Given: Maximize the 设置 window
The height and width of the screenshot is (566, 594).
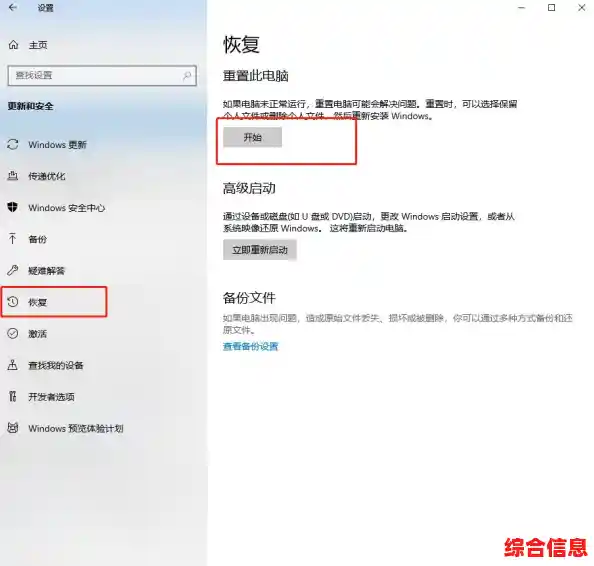Looking at the screenshot, I should (x=552, y=8).
